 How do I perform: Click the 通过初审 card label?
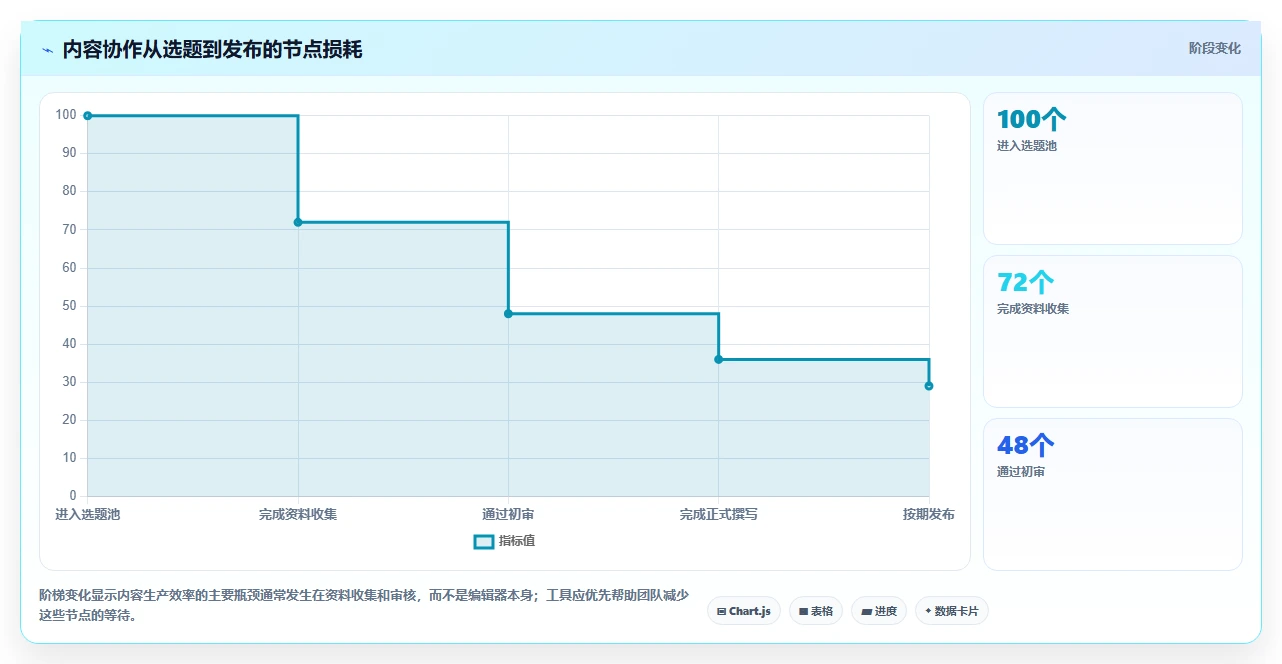pos(1021,472)
